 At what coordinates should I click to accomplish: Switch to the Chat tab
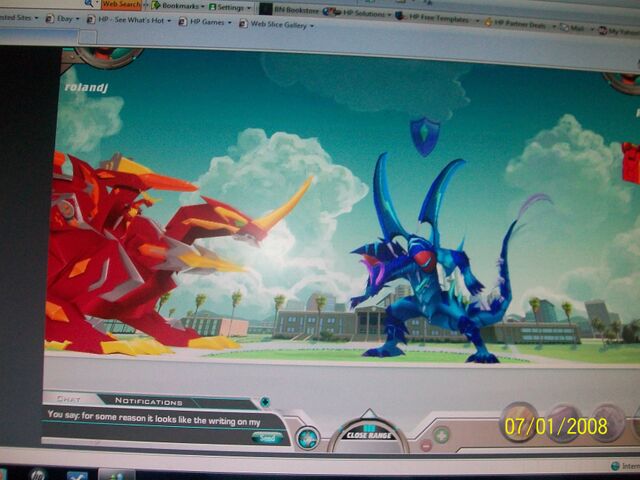click(x=68, y=400)
